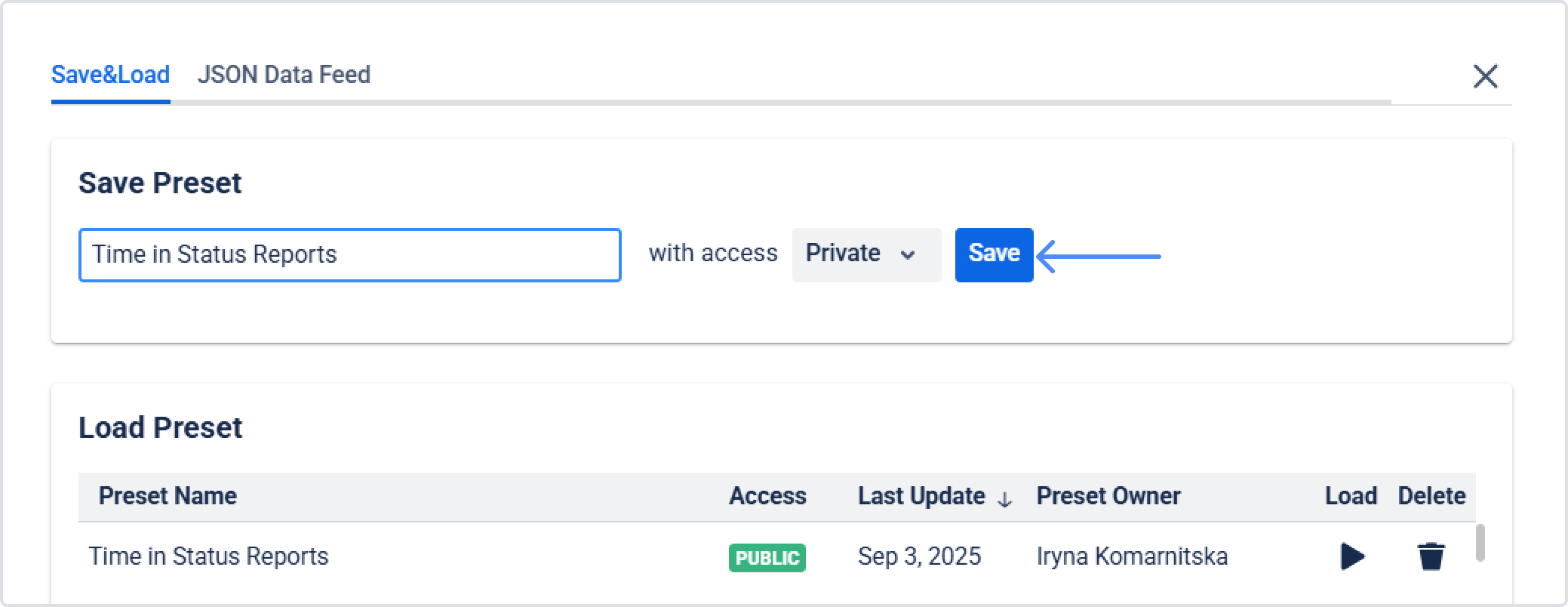Click the Load column header

coord(1351,496)
